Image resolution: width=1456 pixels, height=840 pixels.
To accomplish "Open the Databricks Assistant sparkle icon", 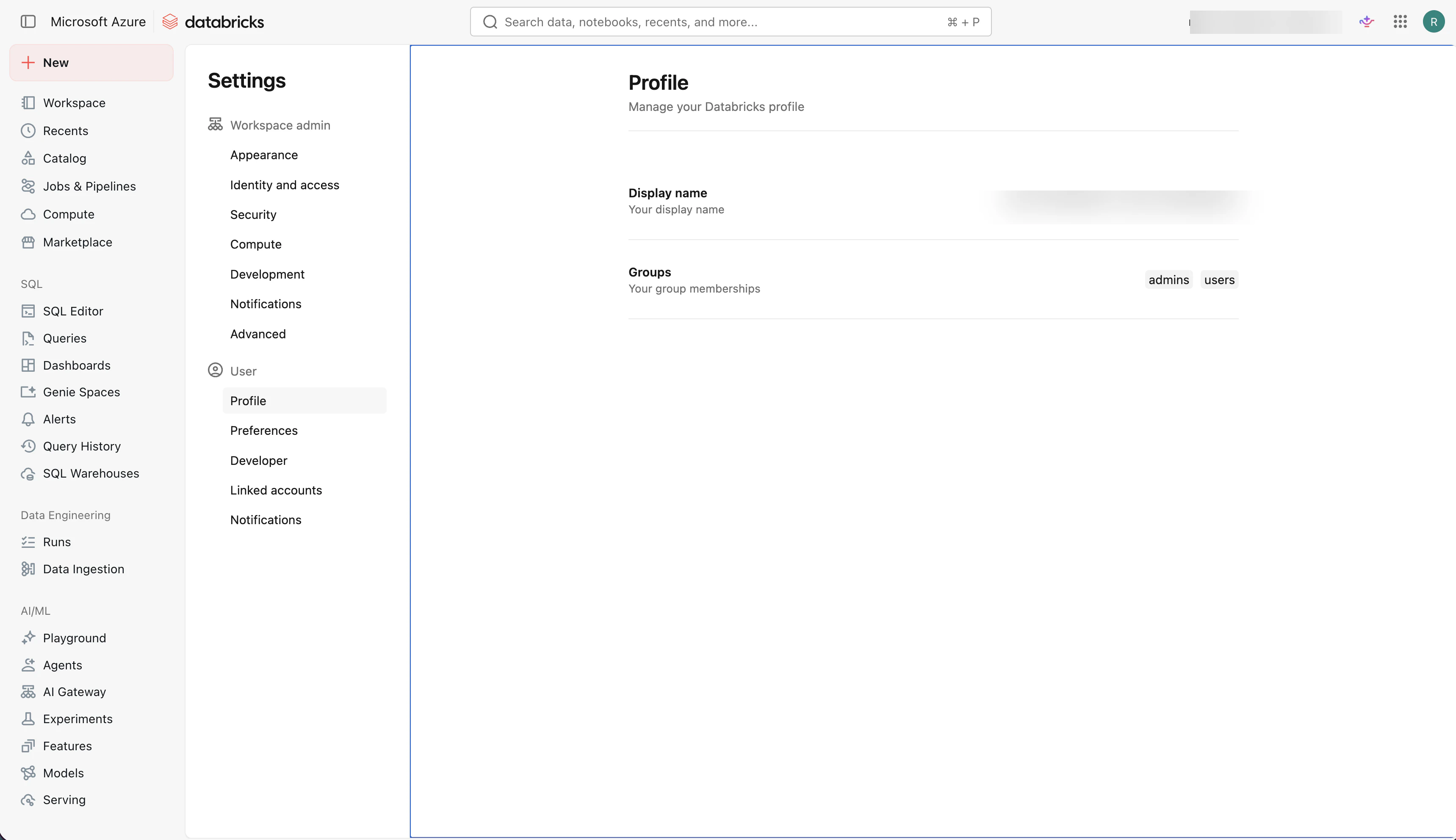I will pos(1367,22).
